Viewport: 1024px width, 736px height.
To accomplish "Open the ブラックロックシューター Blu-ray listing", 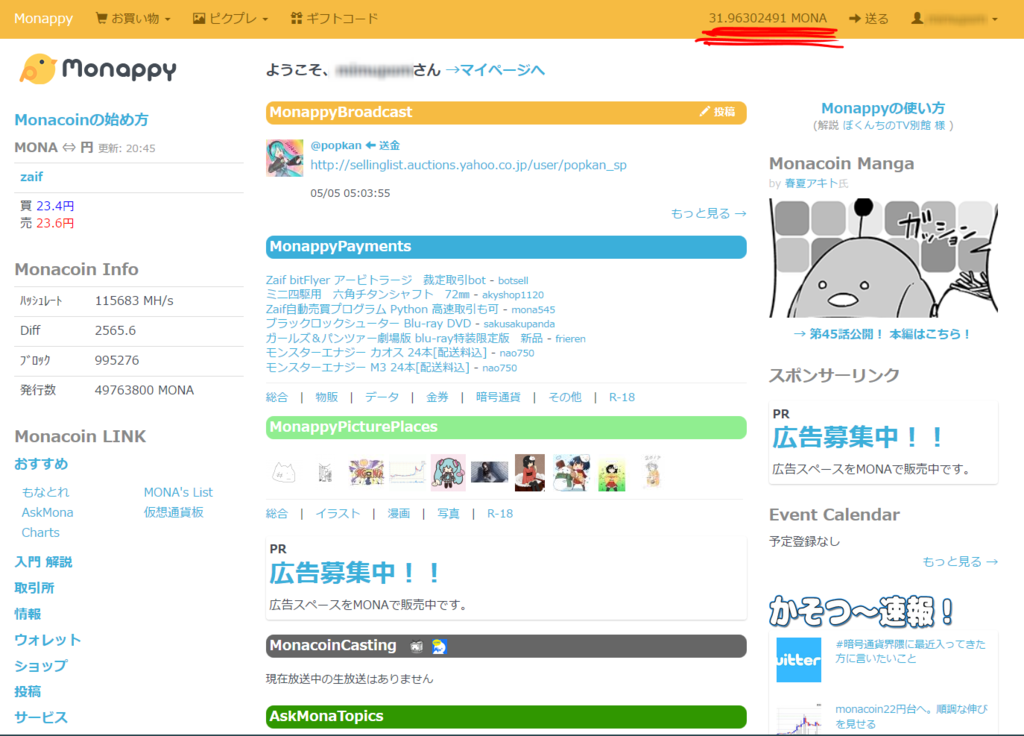I will tap(368, 323).
